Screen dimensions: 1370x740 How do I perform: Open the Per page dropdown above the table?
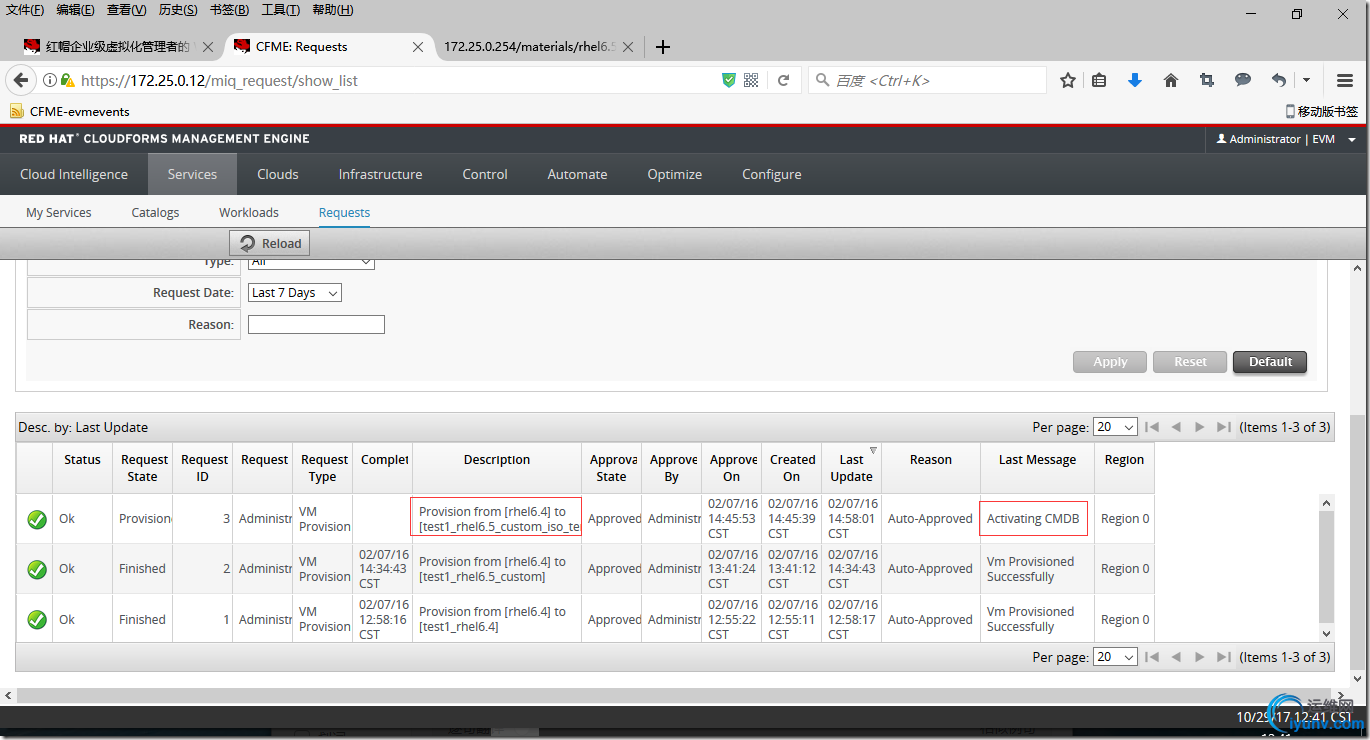tap(1115, 427)
